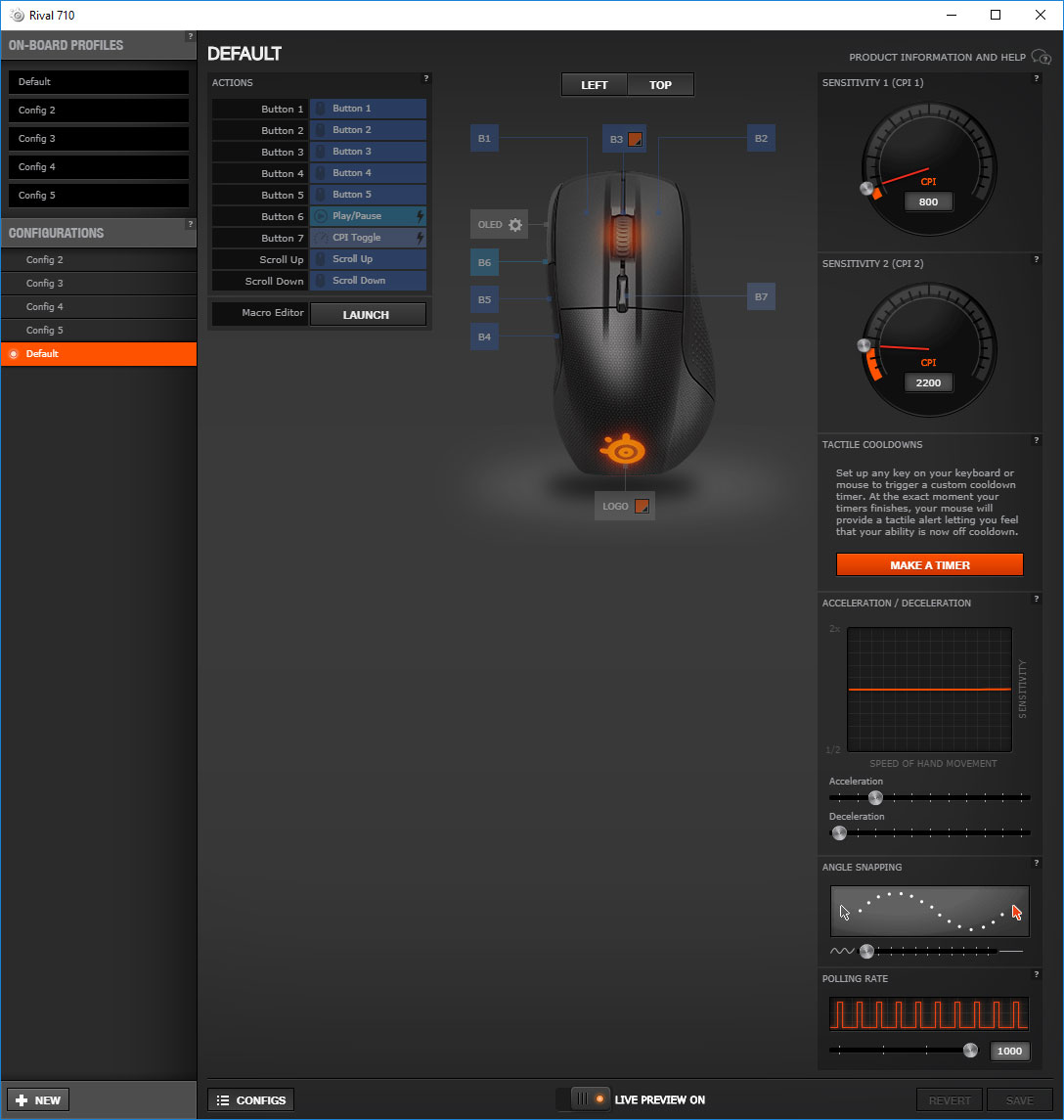Open Button 5 action dropdown

click(x=369, y=195)
